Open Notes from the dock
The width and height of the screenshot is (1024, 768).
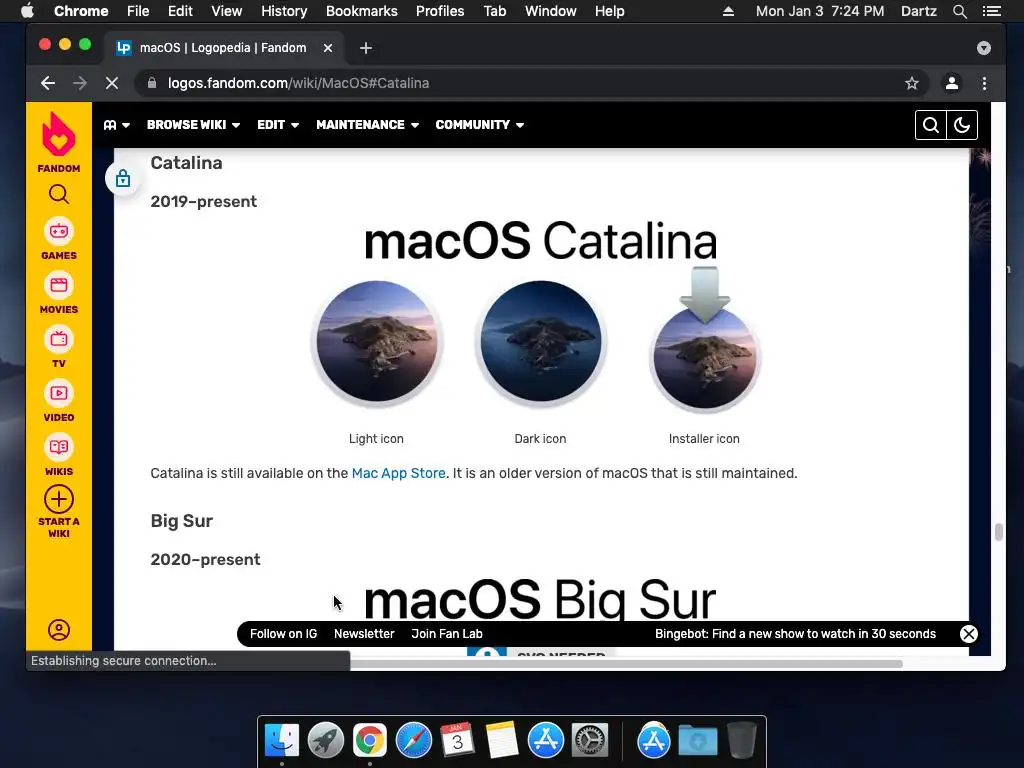pyautogui.click(x=502, y=740)
